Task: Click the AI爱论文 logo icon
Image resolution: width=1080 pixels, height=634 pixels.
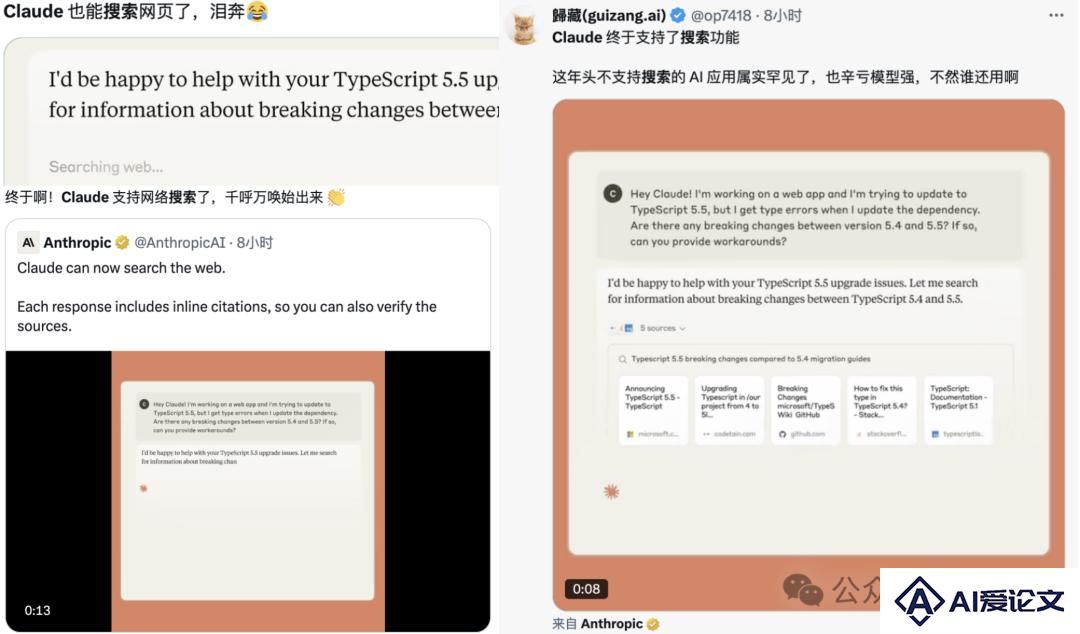Action: [x=919, y=600]
